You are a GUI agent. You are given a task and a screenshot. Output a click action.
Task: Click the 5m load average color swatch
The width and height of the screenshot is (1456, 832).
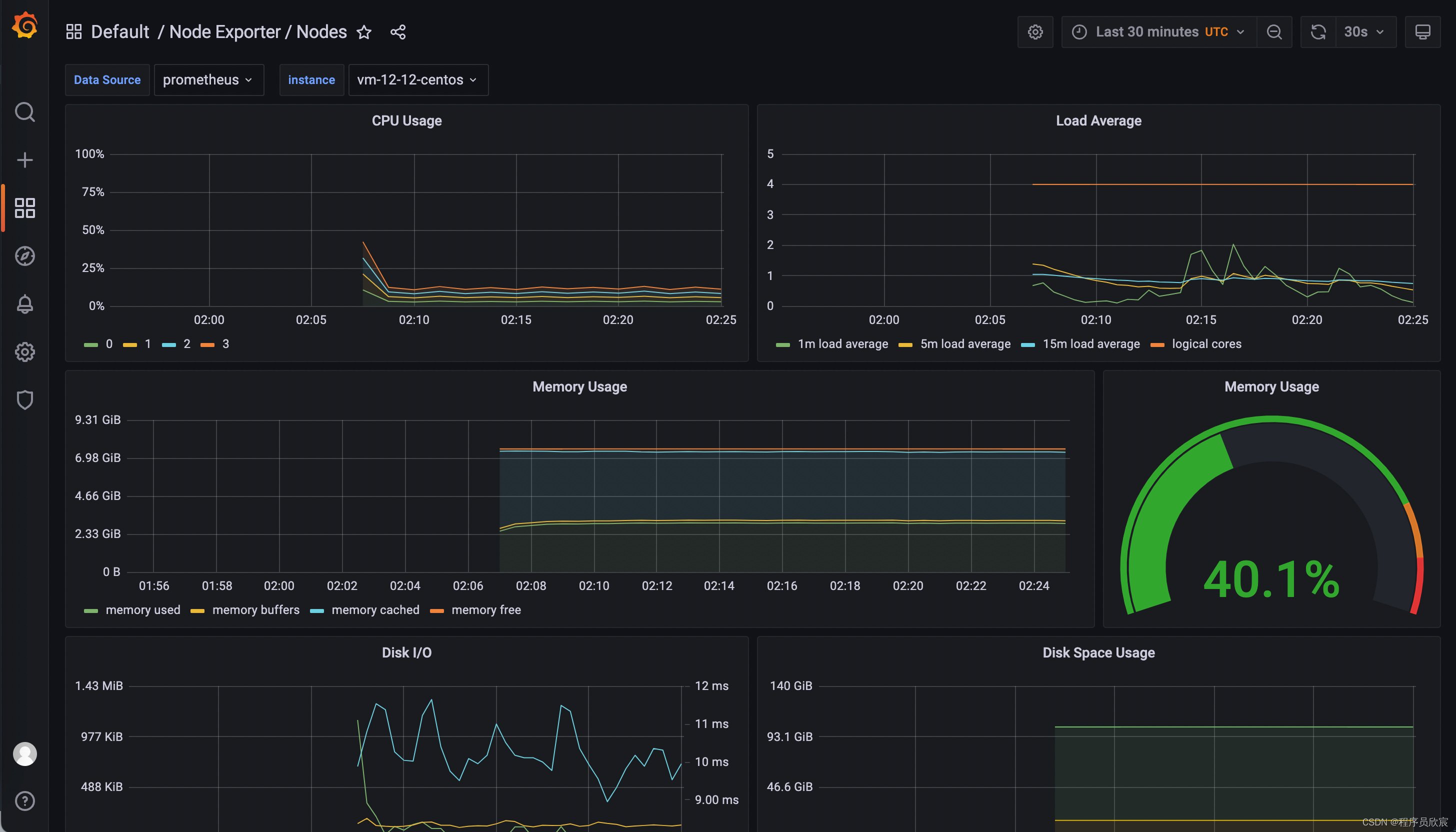(905, 344)
